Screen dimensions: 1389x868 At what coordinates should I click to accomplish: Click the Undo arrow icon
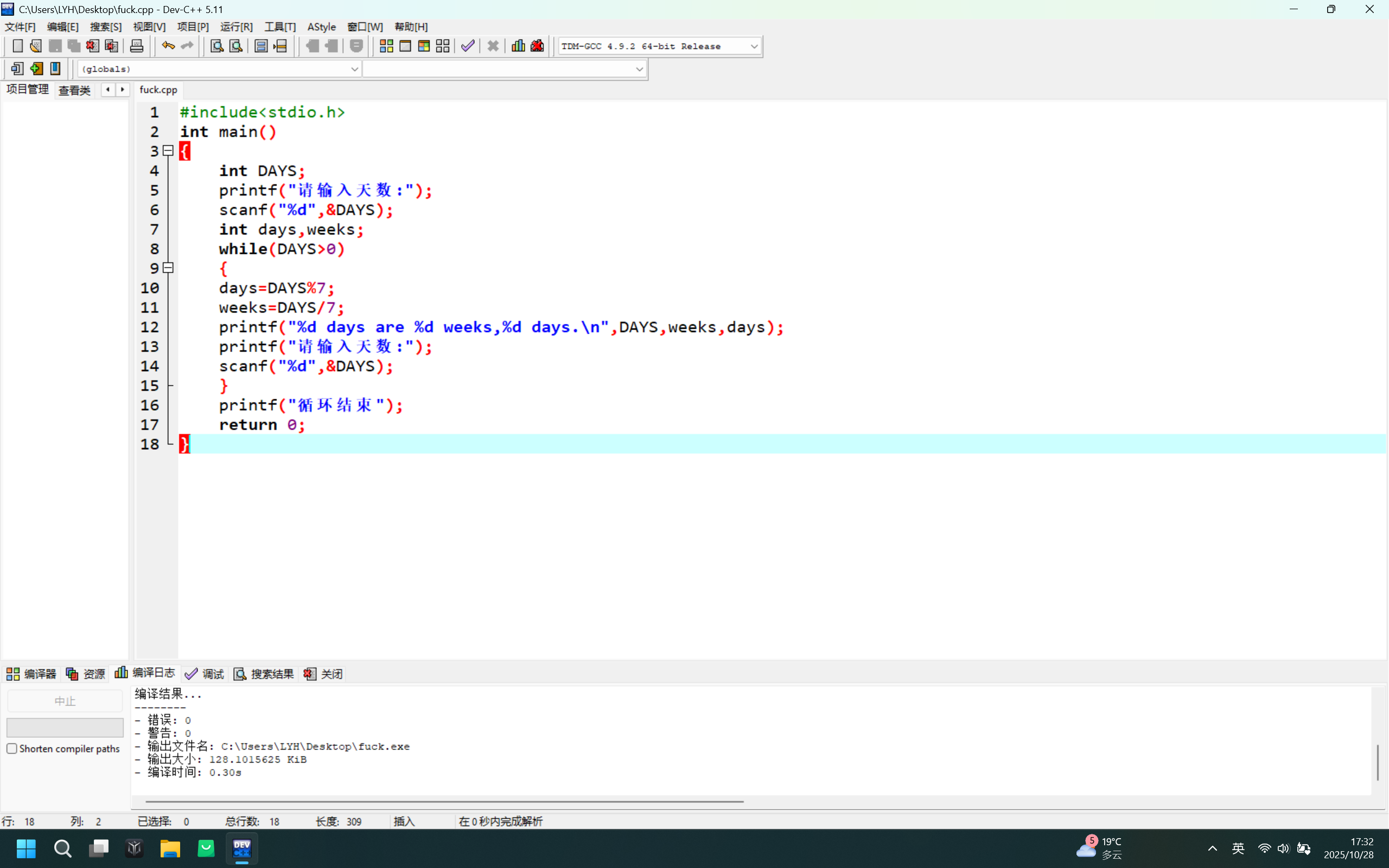[168, 46]
